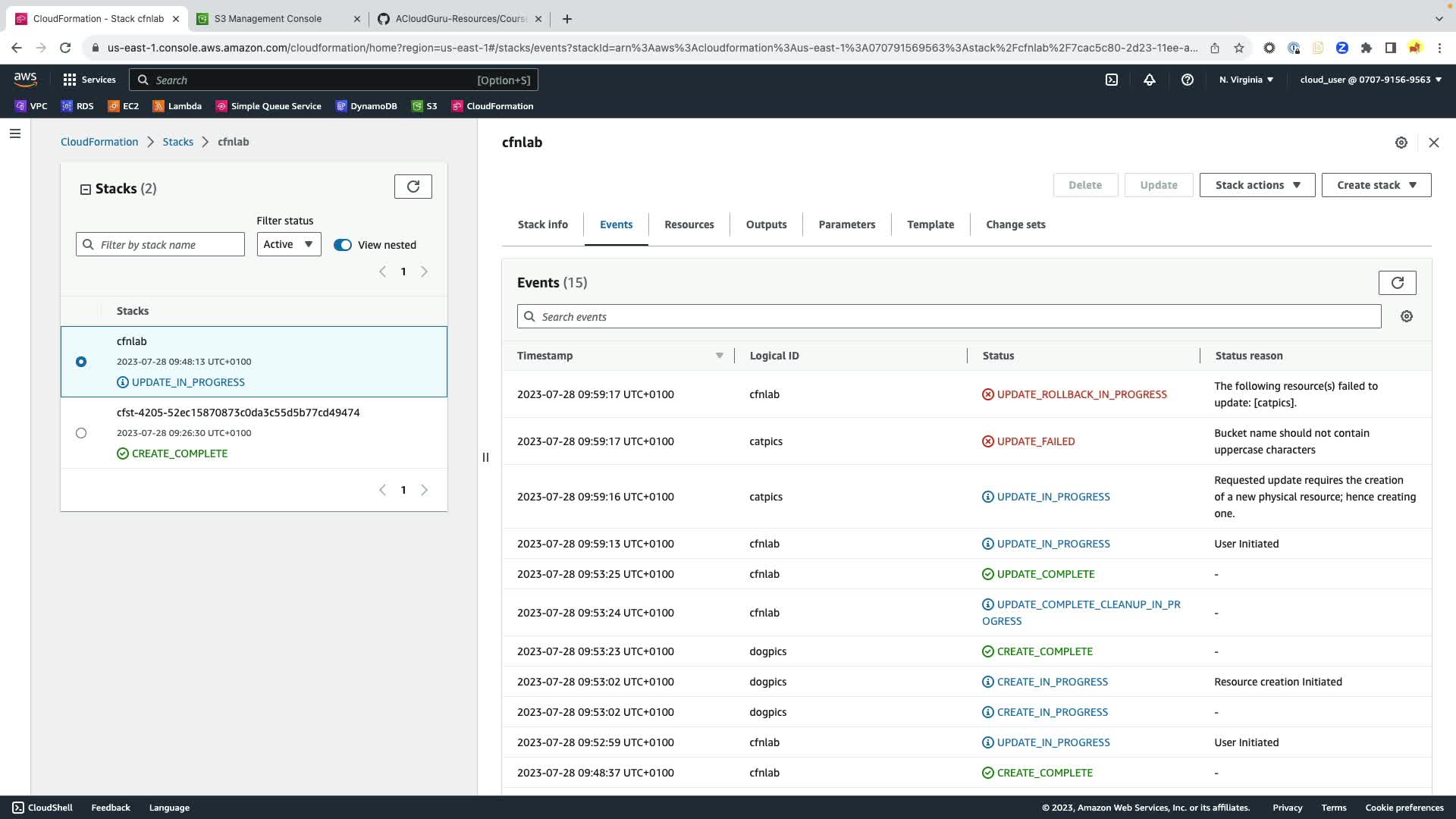
Task: Select the cfnlab stack radio button
Action: (x=81, y=362)
